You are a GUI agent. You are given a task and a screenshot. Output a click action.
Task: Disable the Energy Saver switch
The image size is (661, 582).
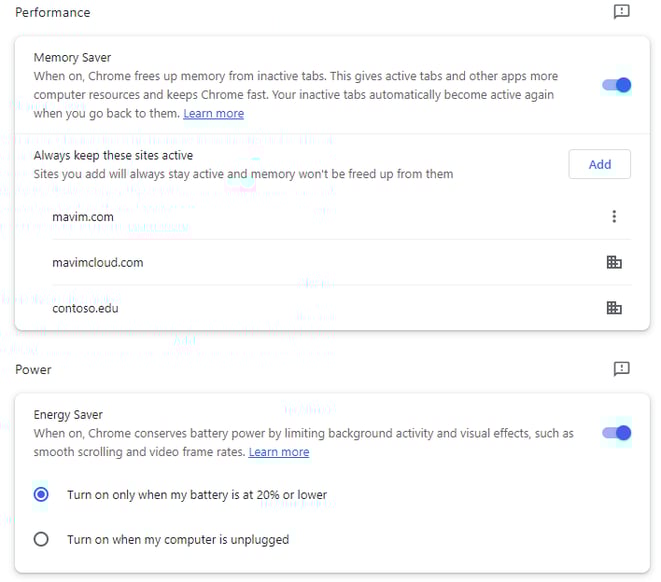[x=616, y=433]
